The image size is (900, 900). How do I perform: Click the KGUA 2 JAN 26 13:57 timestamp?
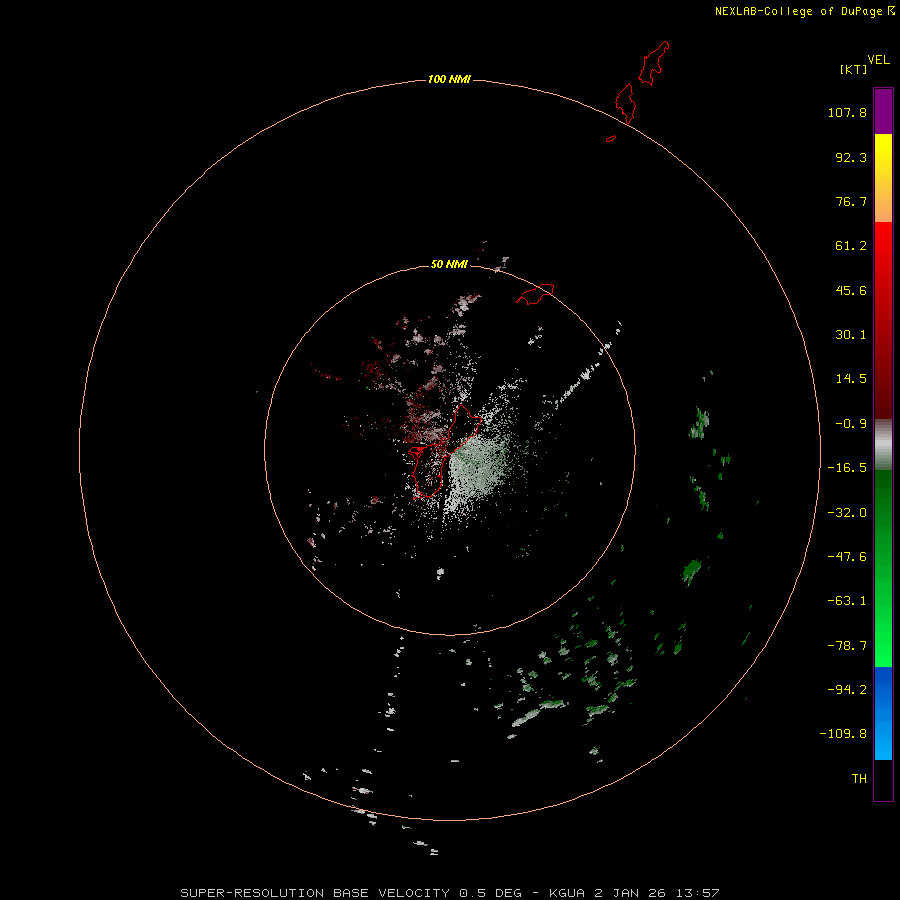click(634, 893)
